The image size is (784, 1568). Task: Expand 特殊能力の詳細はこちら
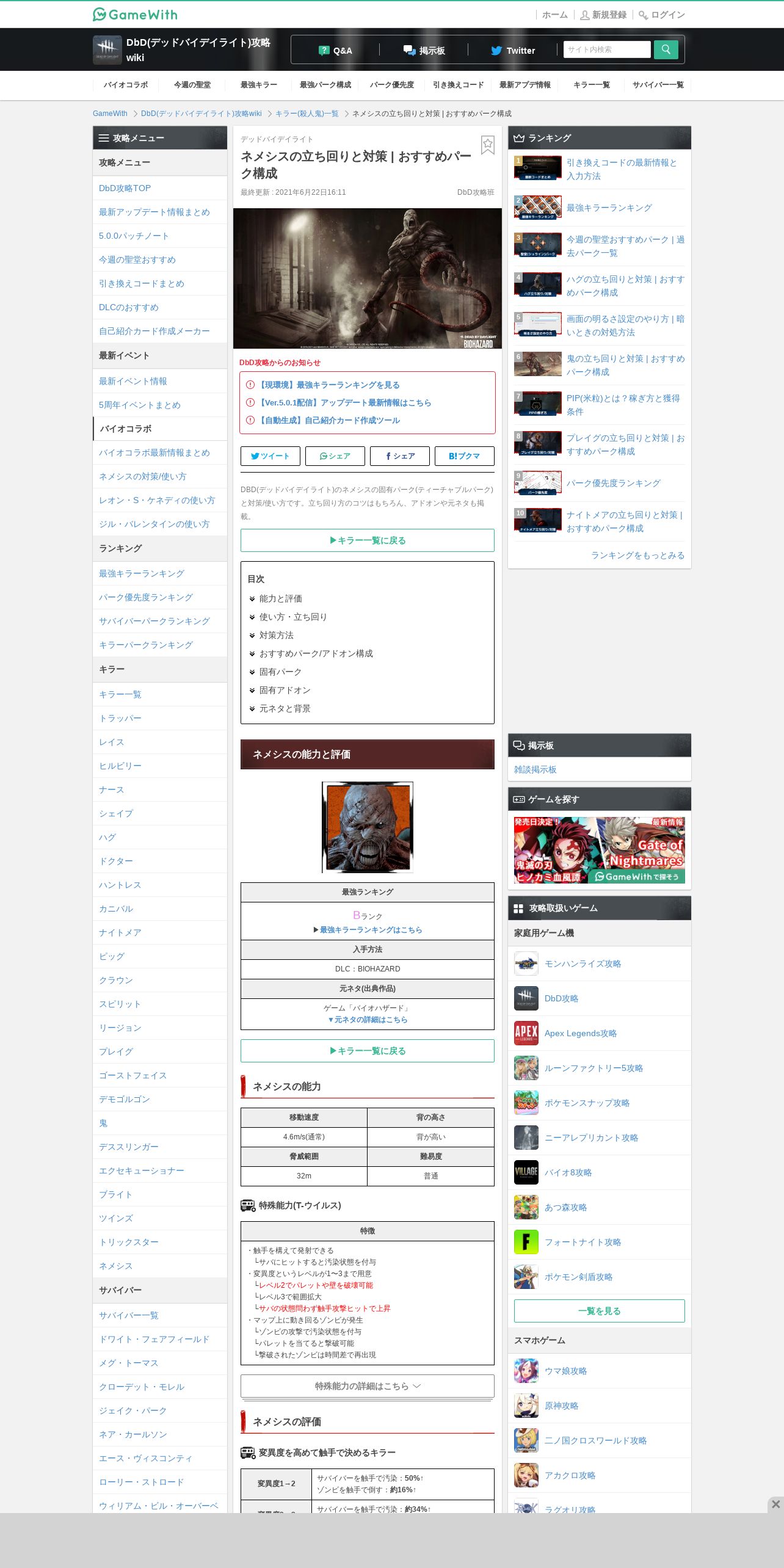pos(368,1386)
